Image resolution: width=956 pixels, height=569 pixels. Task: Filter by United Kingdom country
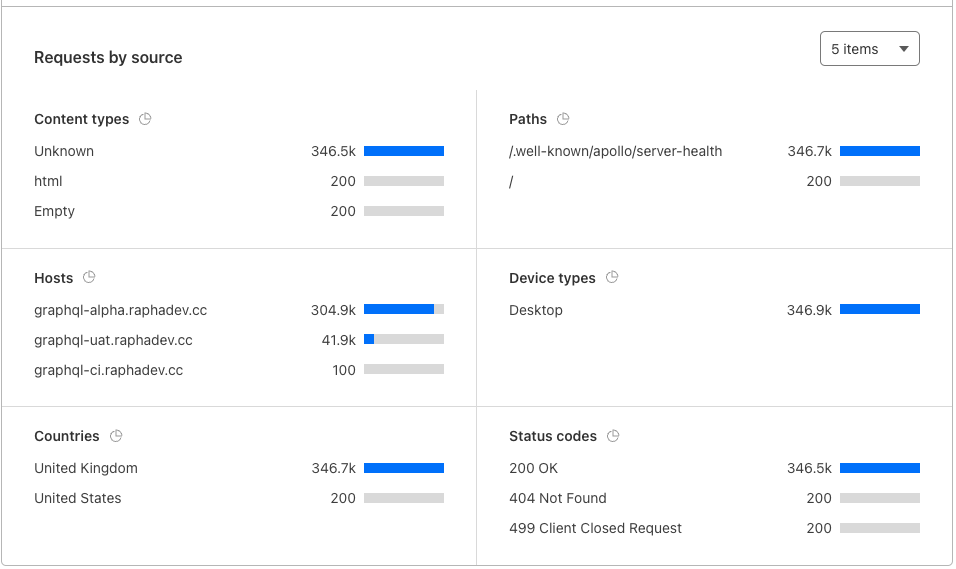click(86, 468)
